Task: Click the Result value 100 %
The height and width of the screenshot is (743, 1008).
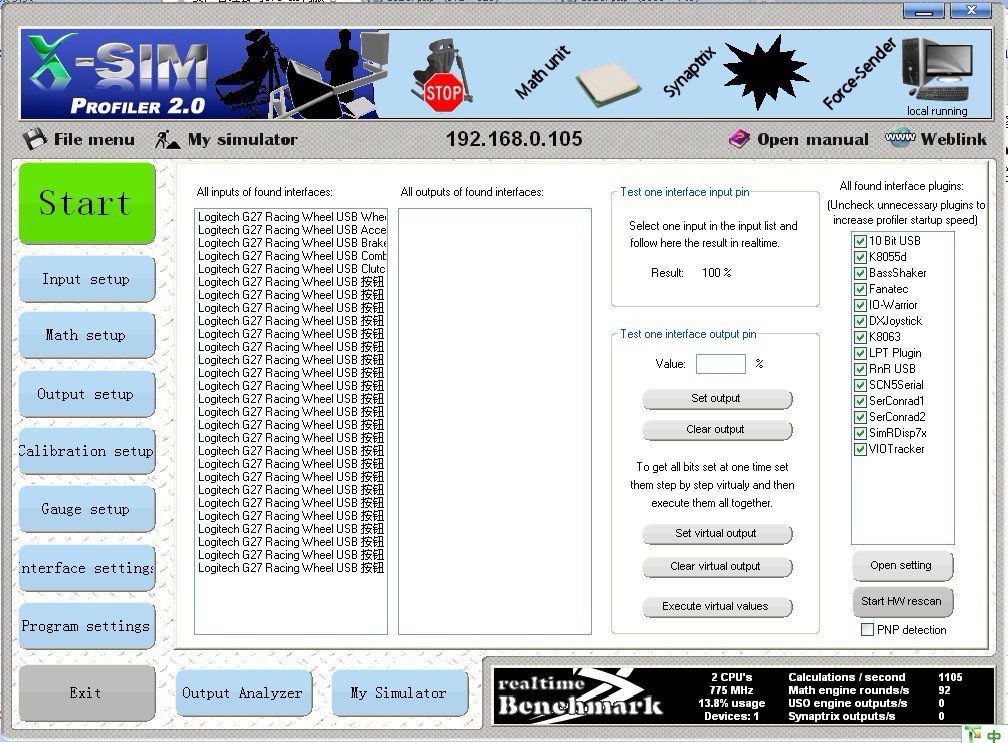Action: click(717, 273)
